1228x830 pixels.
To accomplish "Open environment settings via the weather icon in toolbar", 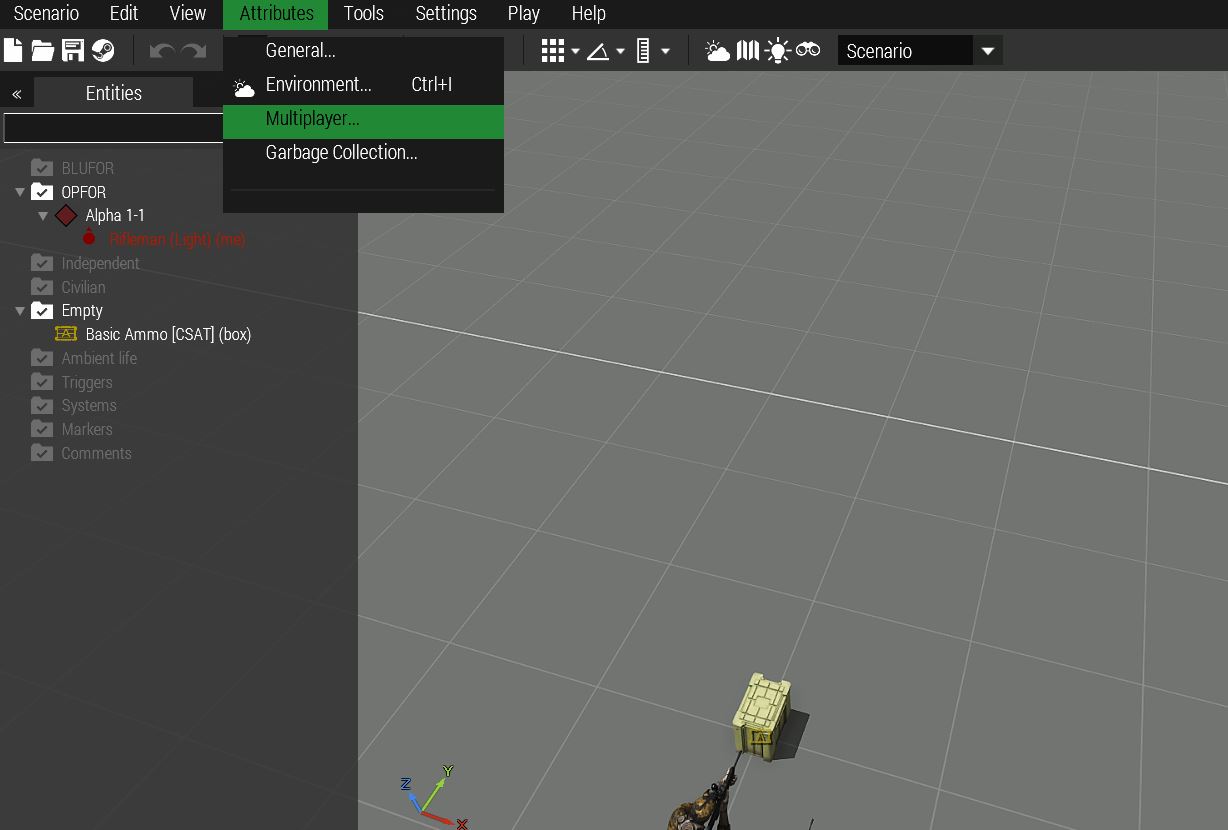I will coord(717,51).
